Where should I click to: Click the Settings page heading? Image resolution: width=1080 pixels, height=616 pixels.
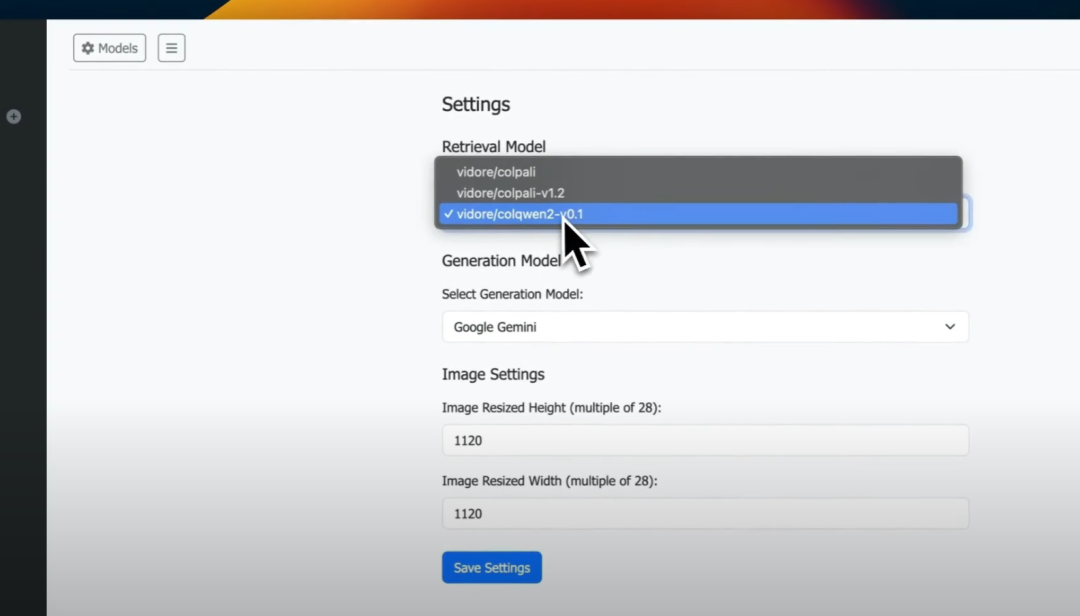(476, 104)
